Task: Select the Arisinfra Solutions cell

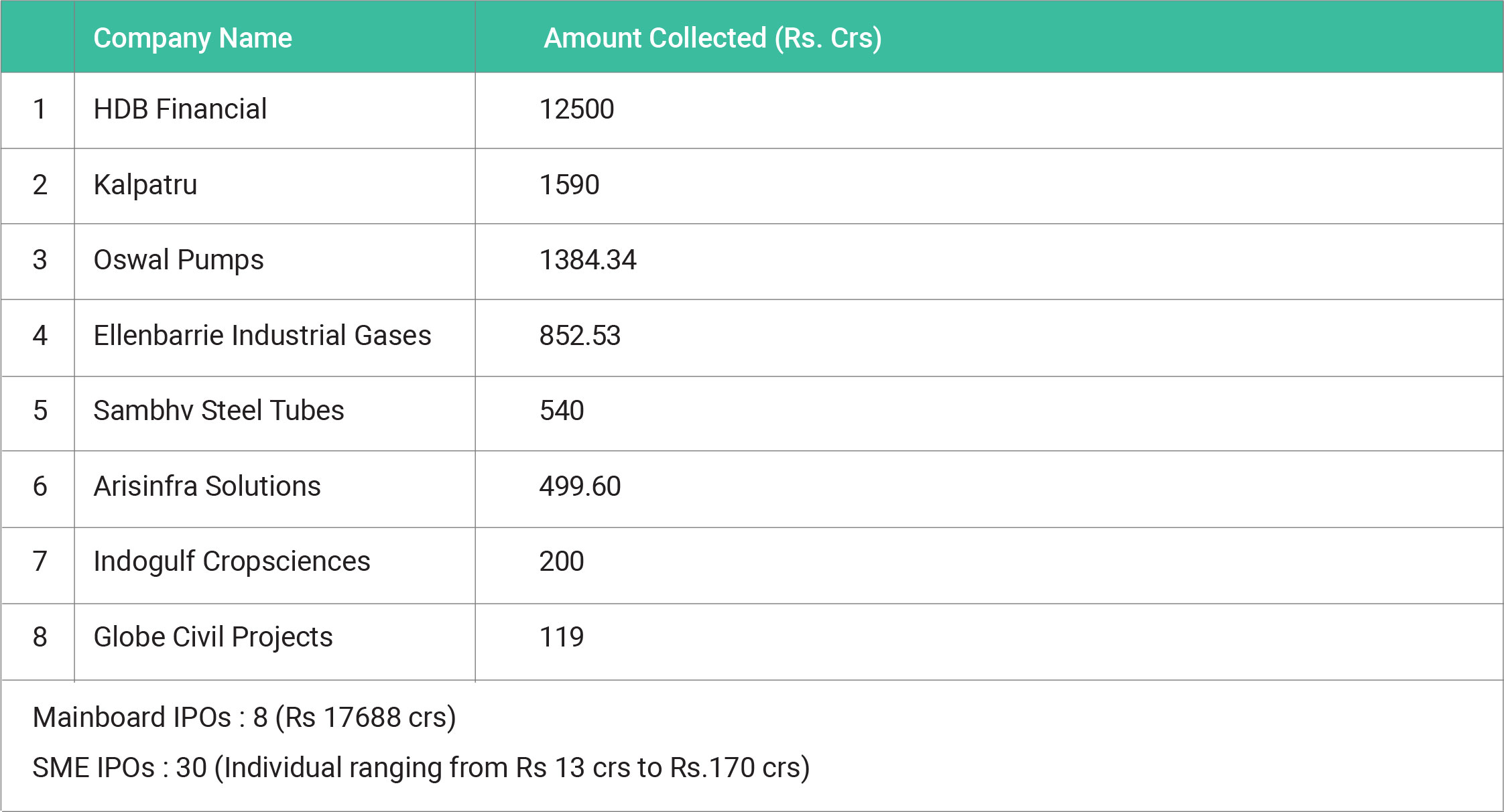Action: [207, 486]
